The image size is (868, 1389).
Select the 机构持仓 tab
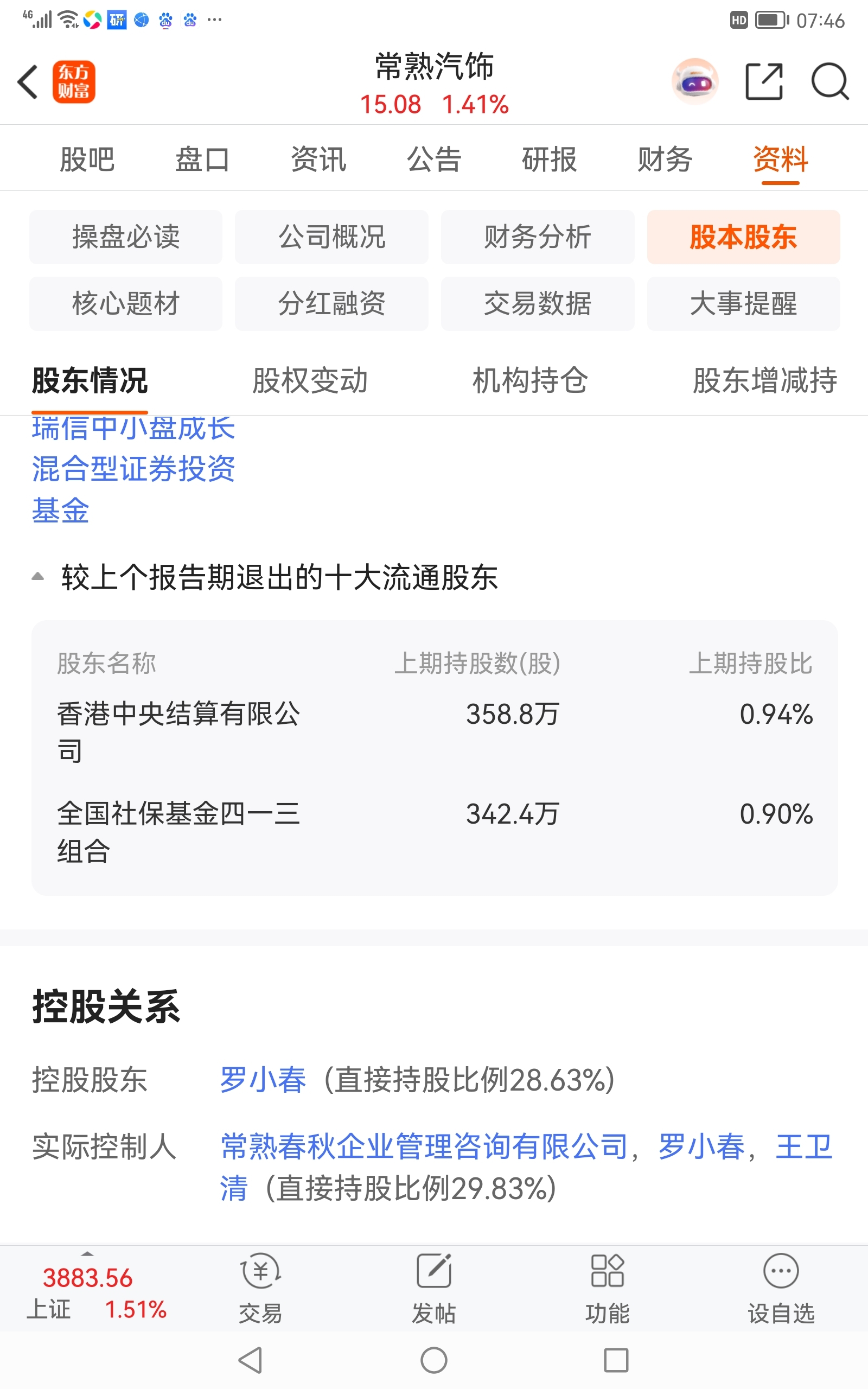pos(530,380)
